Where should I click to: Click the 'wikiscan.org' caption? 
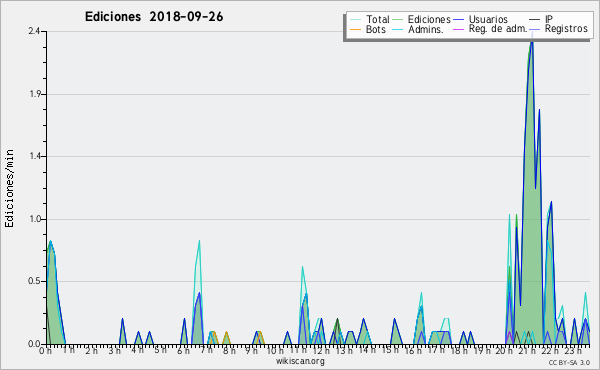coord(300,361)
